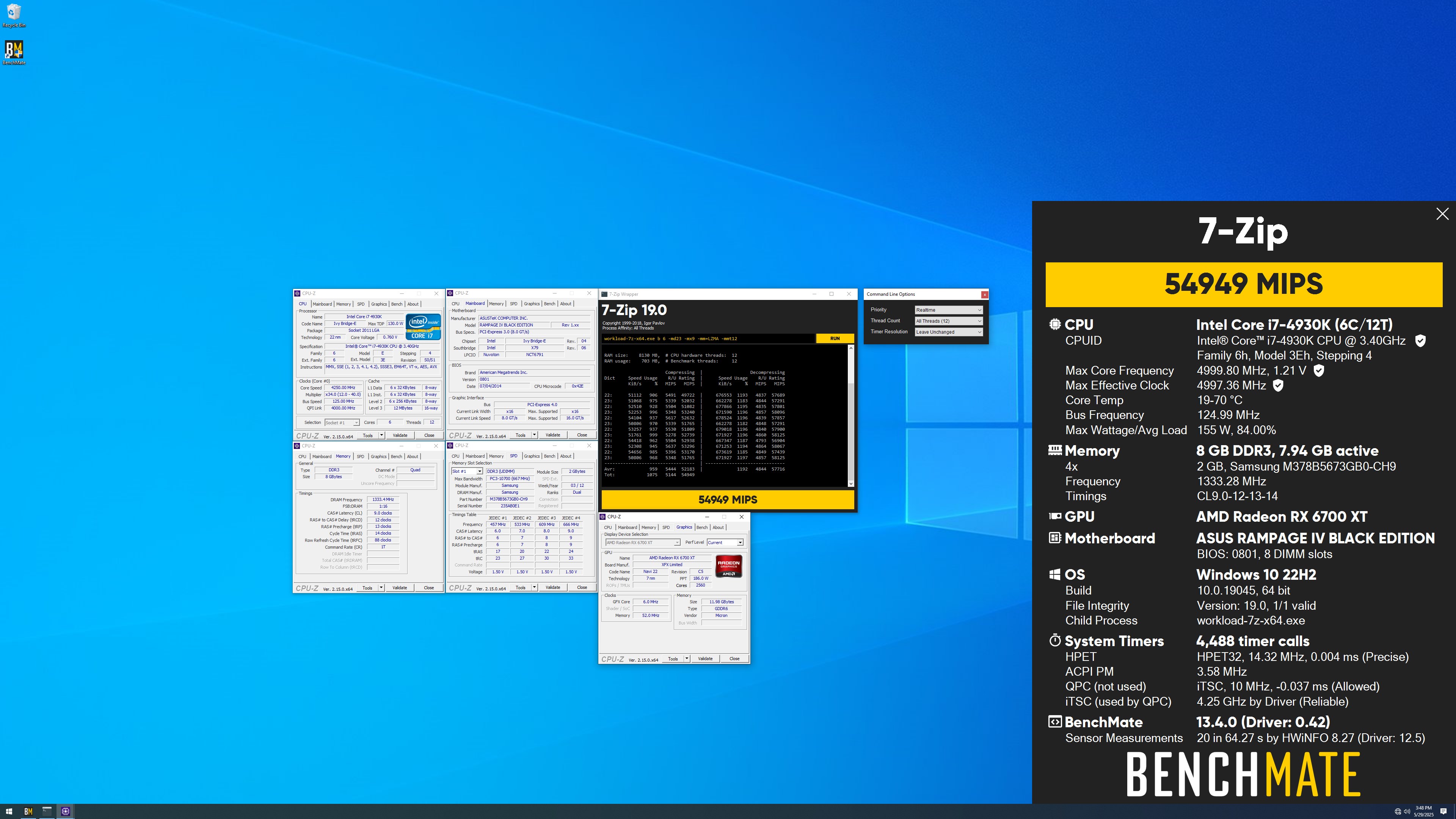This screenshot has width=1456, height=819.
Task: Click the 7-Zip Wrapper title bar icon
Action: pyautogui.click(x=604, y=294)
